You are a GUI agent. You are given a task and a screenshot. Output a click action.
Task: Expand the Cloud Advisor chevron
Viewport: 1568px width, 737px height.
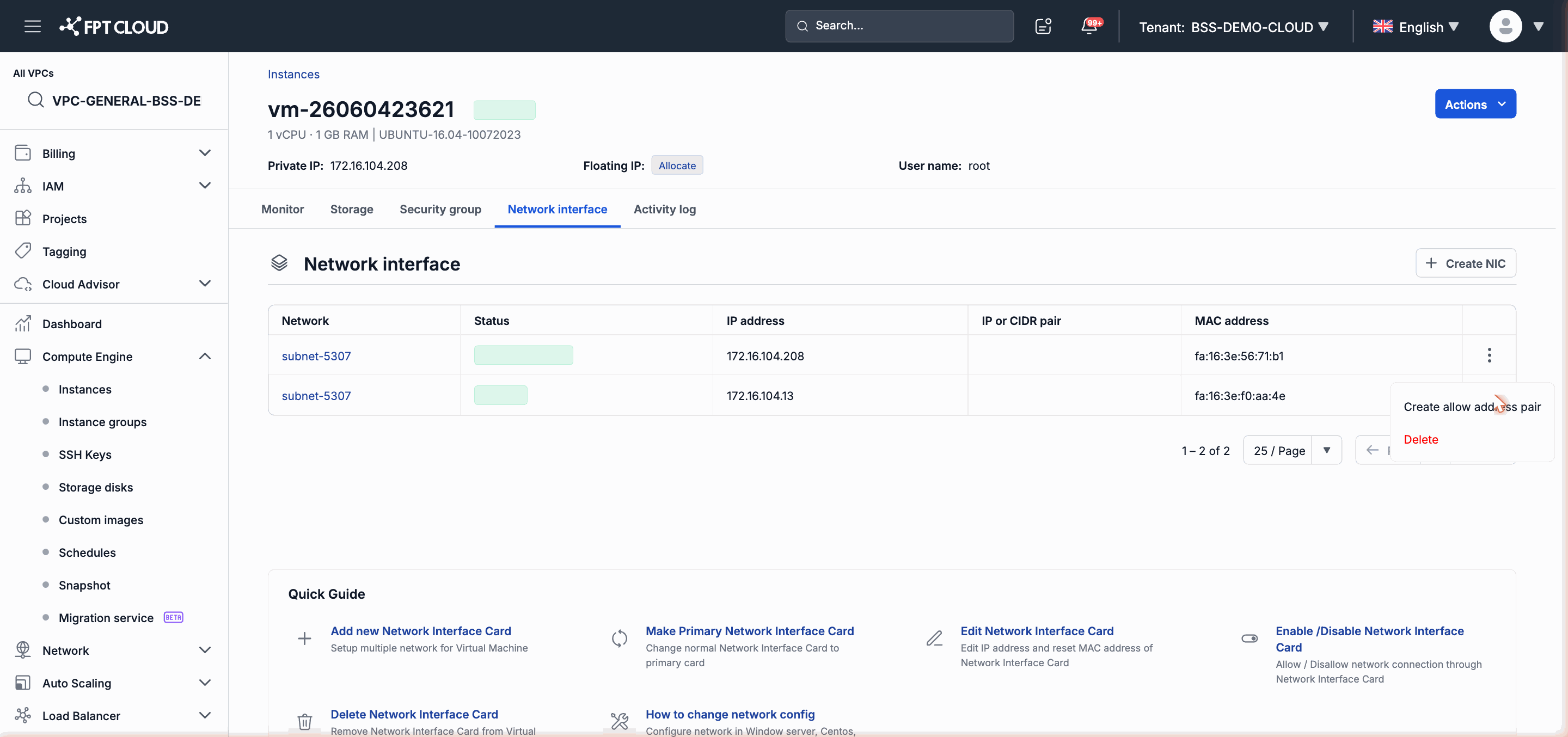205,284
